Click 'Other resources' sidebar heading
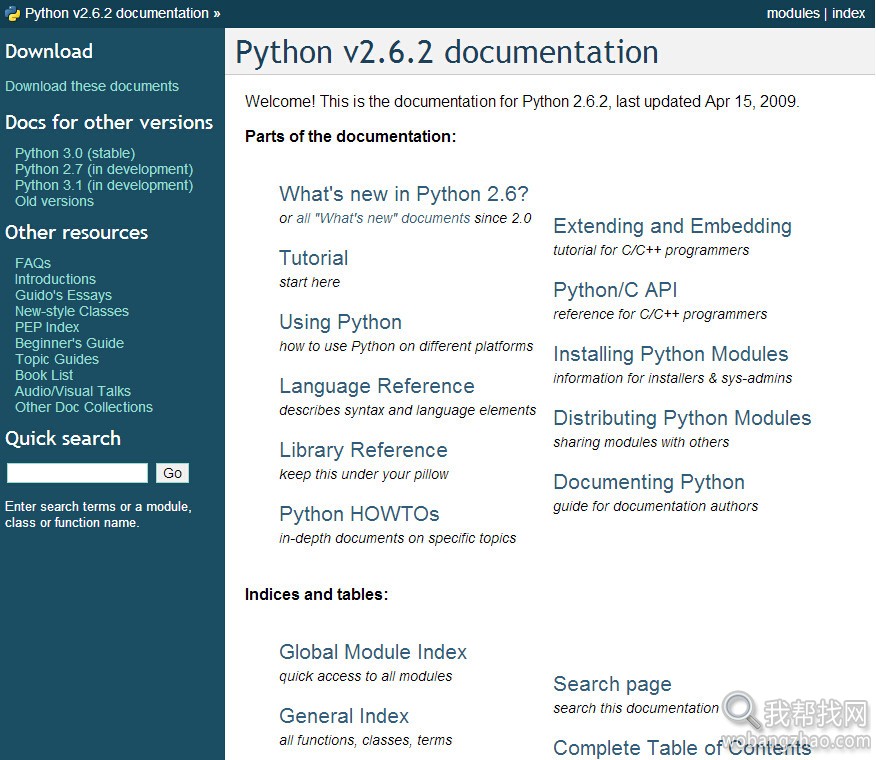876x760 pixels. [x=77, y=232]
